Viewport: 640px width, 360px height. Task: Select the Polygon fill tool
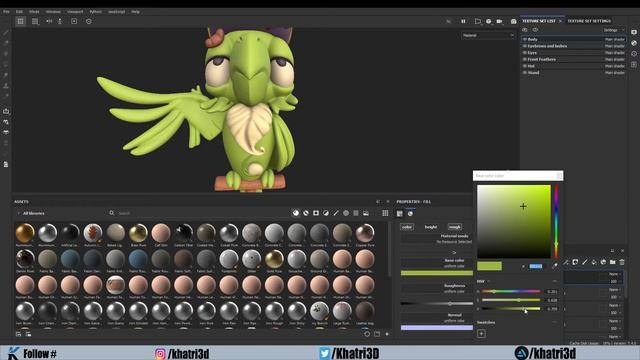coord(6,64)
